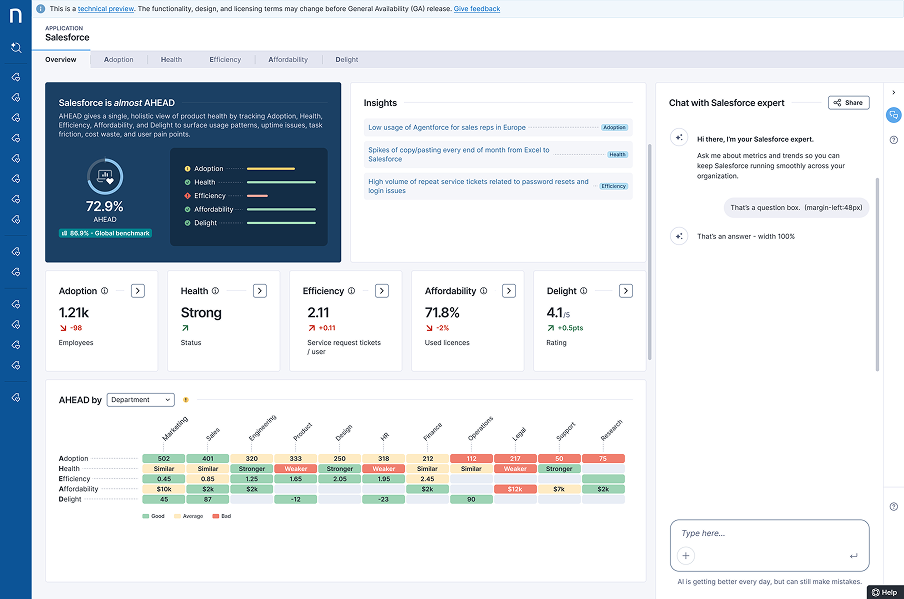
Task: Open Adoption details arrow button
Action: (138, 291)
